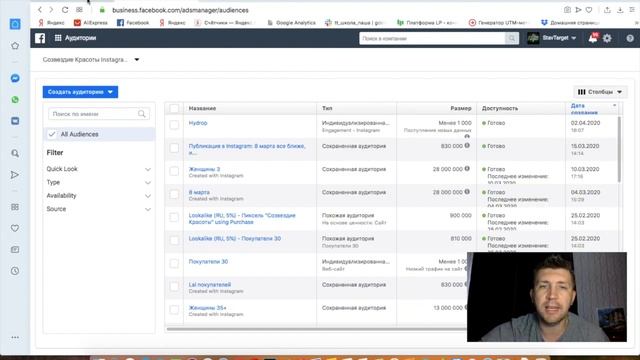Click the browser download icon
The height and width of the screenshot is (360, 640).
pos(620,10)
